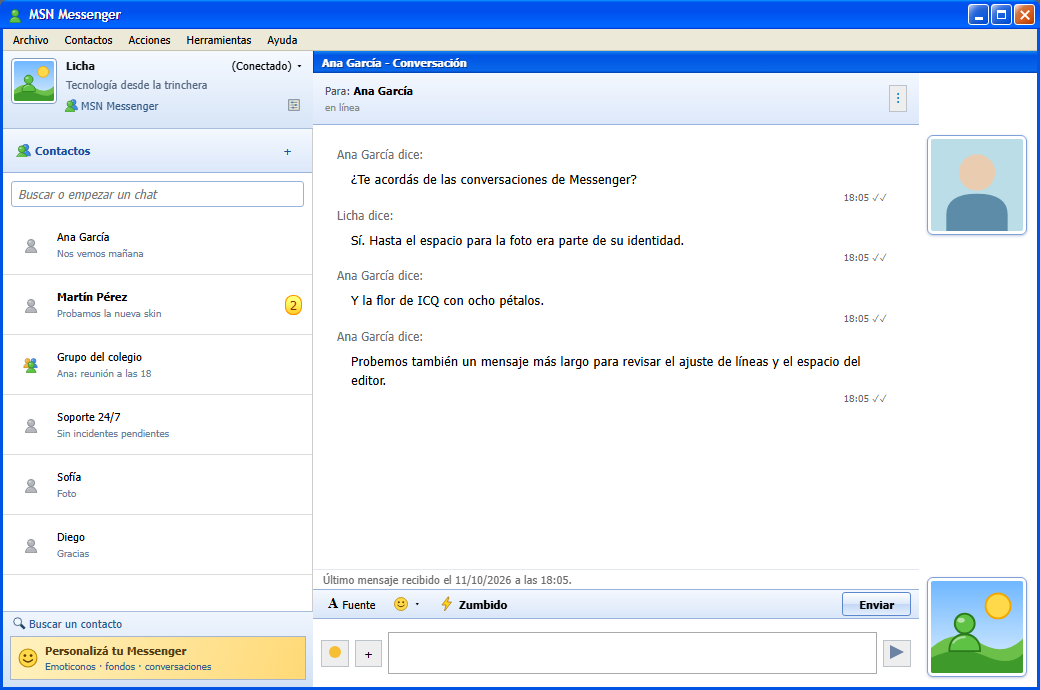
Task: Click the plus attach button by the message box
Action: 368,654
